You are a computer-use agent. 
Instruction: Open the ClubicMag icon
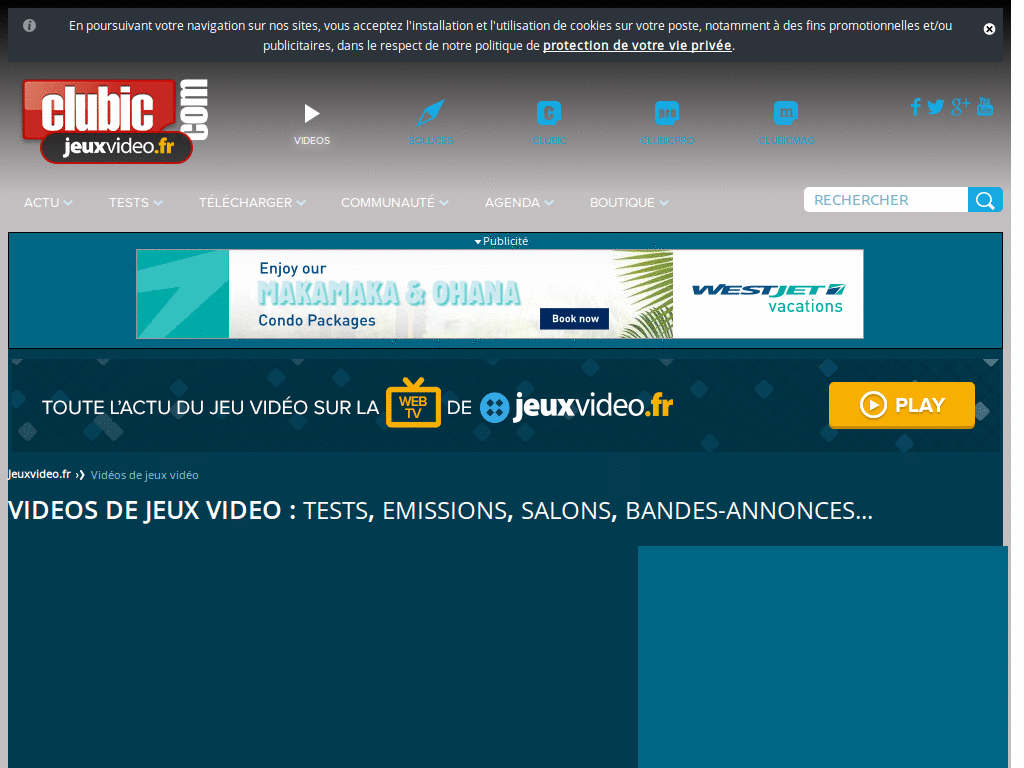click(x=786, y=123)
